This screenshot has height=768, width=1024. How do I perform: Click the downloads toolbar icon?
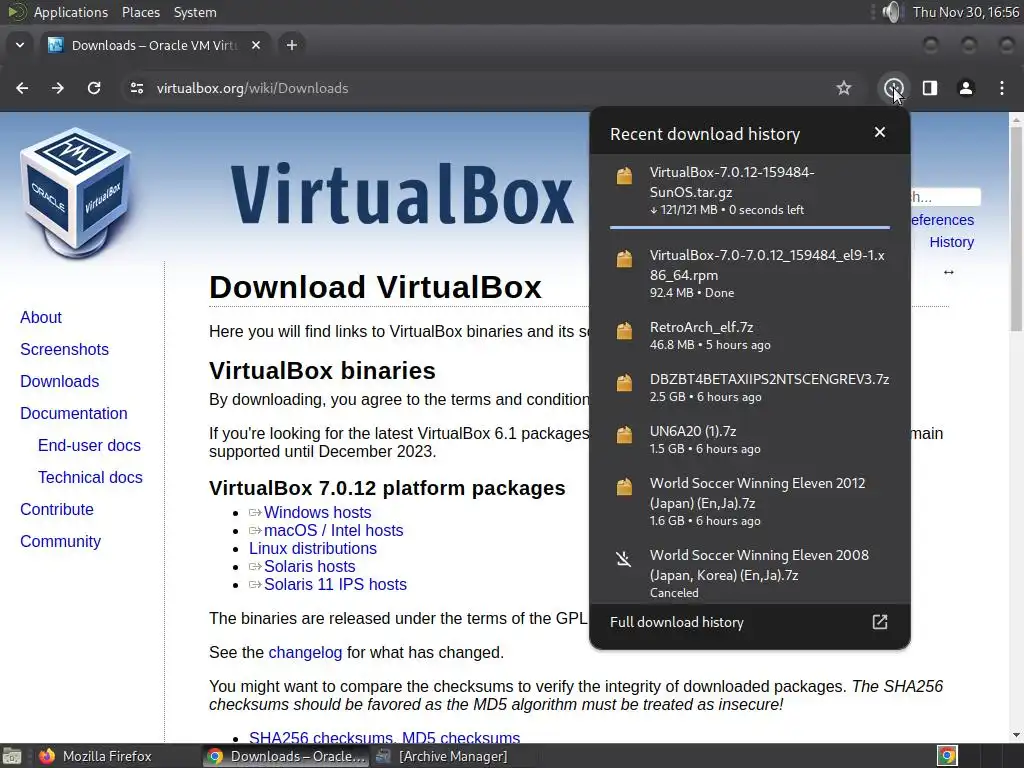(893, 88)
